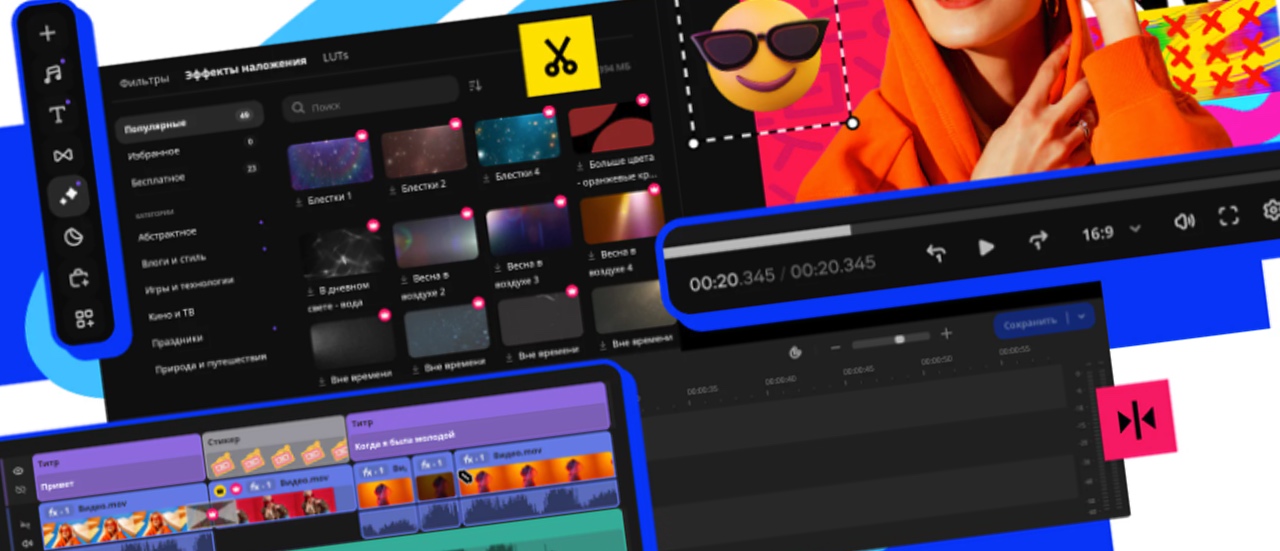
Task: Open the Природа и путешествия category
Action: pos(211,362)
